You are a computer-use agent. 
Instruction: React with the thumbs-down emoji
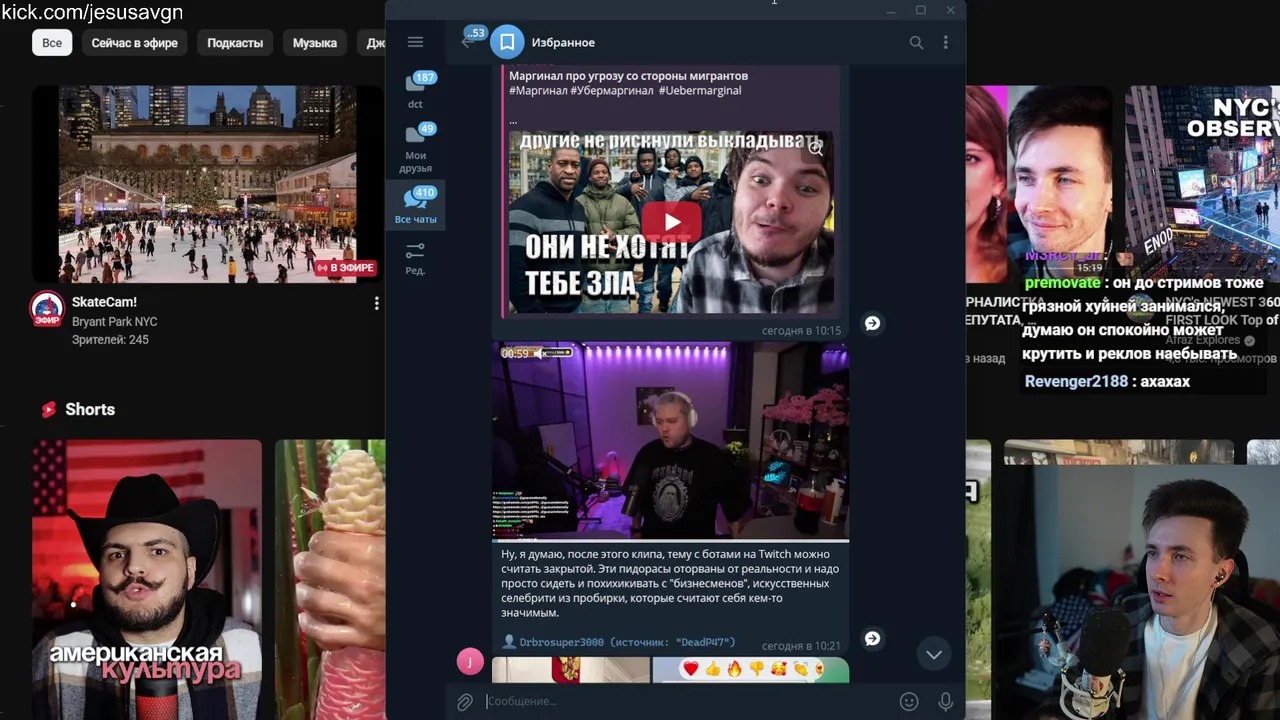[x=756, y=669]
